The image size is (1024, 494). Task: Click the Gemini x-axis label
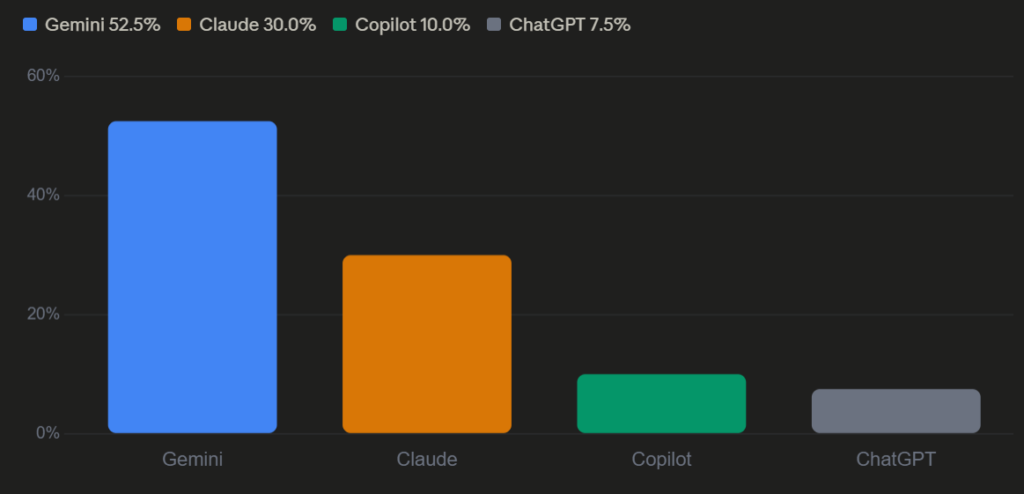tap(192, 460)
